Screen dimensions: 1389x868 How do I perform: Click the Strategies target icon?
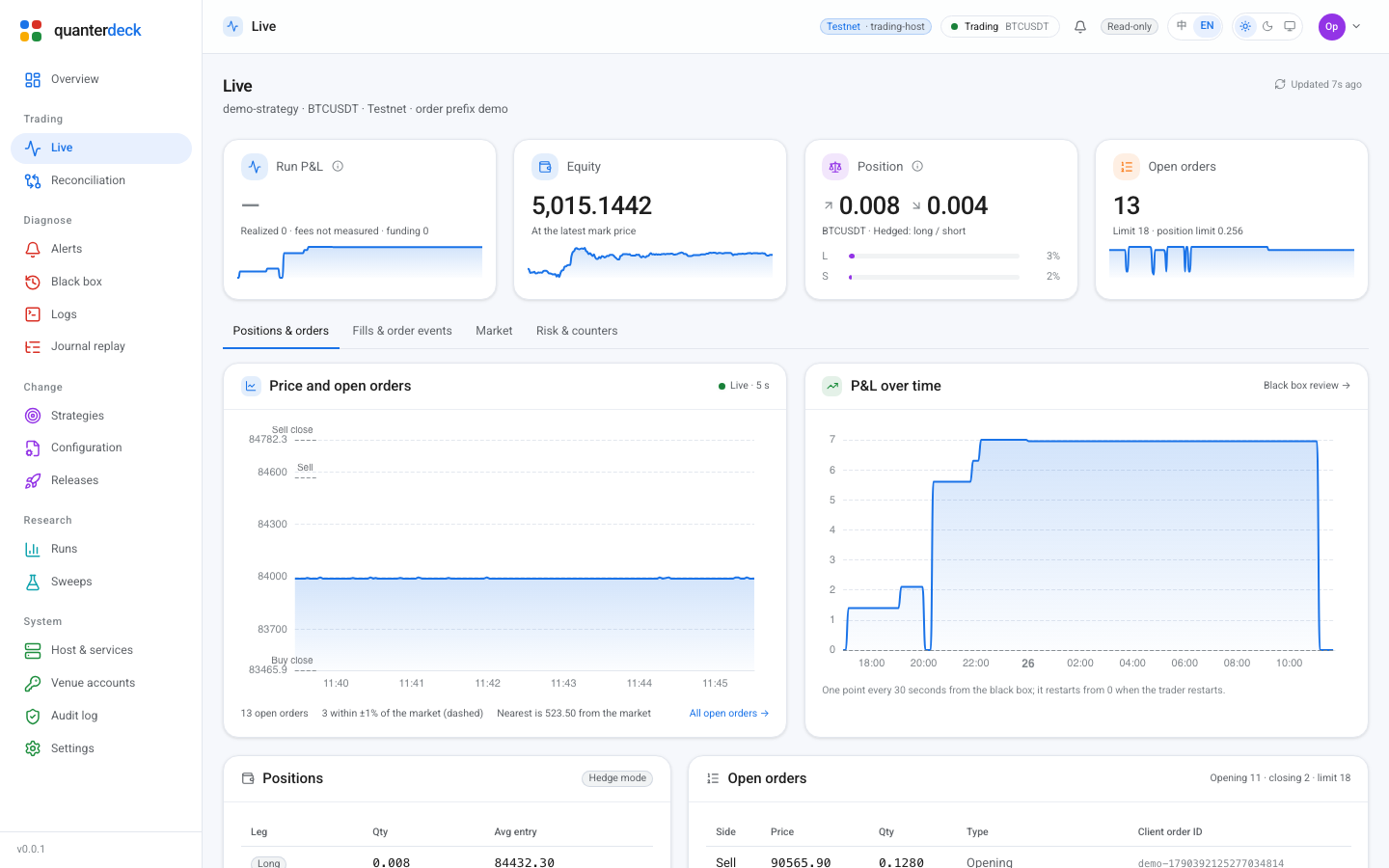[33, 416]
